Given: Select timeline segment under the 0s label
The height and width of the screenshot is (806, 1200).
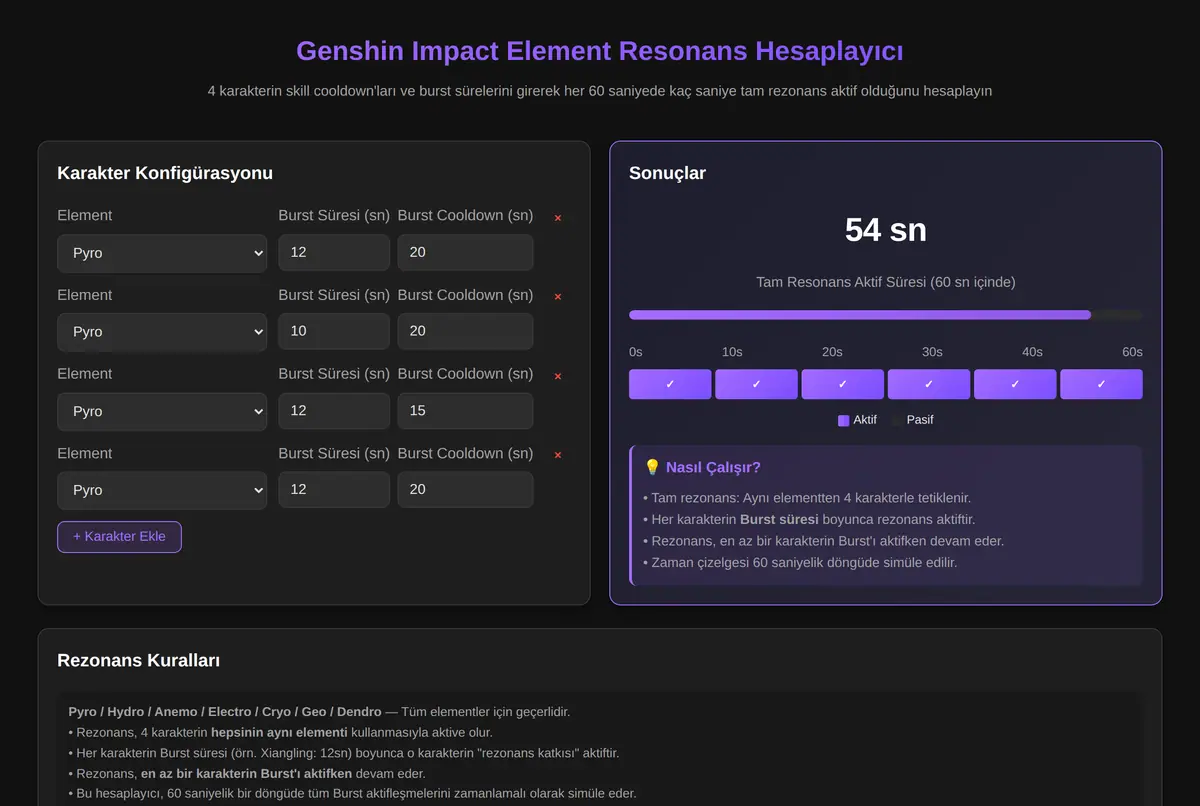Looking at the screenshot, I should (670, 384).
